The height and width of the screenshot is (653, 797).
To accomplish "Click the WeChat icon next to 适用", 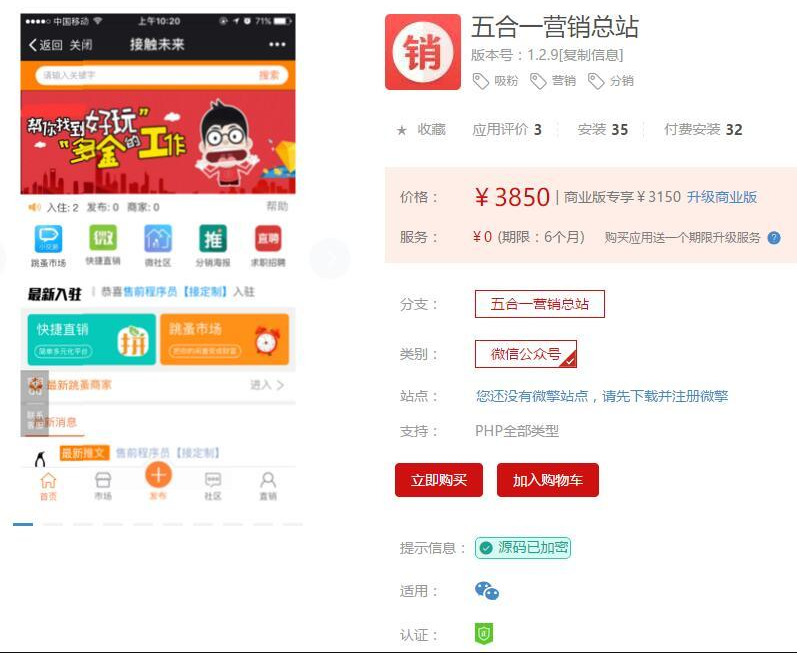I will [487, 591].
